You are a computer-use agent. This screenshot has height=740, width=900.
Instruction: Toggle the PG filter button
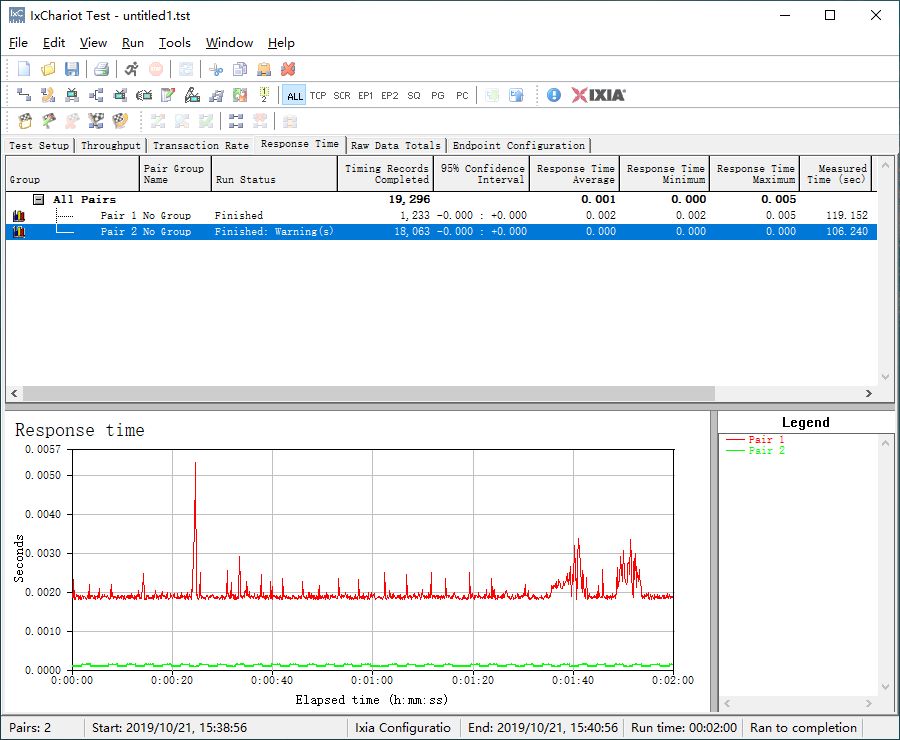coord(438,95)
